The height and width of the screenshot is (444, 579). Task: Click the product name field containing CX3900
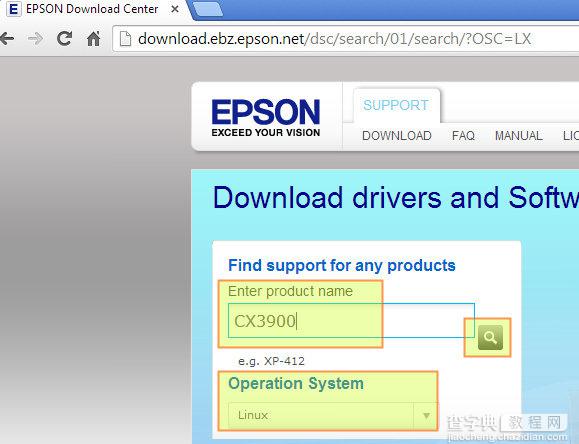pyautogui.click(x=351, y=321)
